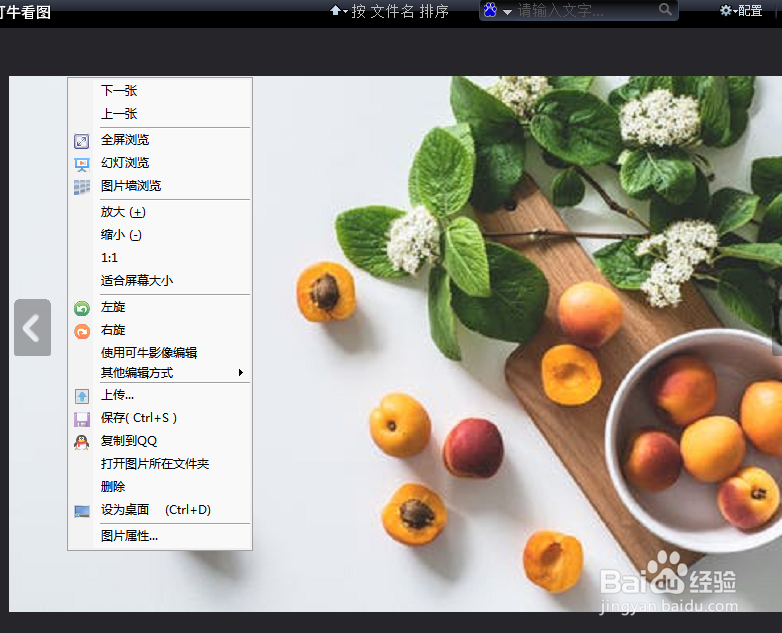
Task: Expand search engine dropdown arrow
Action: [x=507, y=11]
